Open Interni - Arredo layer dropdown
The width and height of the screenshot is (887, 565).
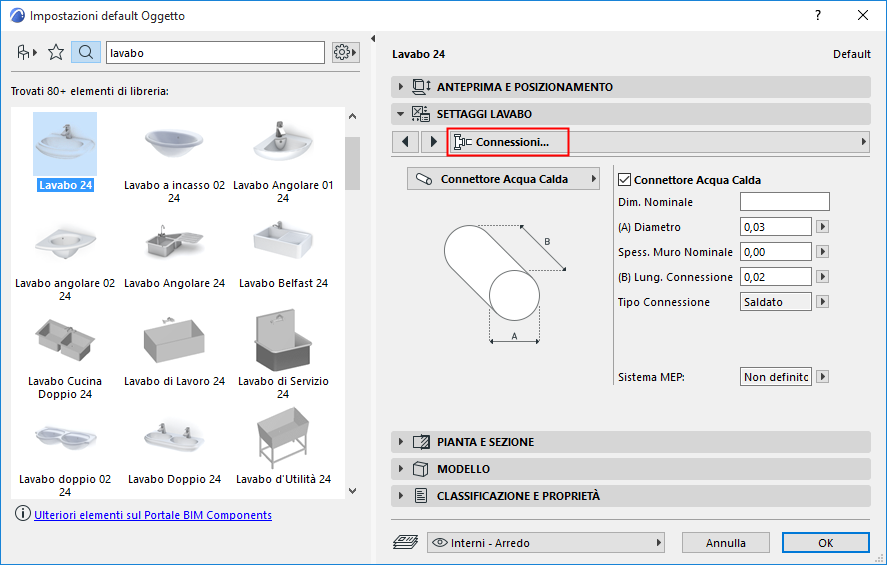tap(545, 542)
